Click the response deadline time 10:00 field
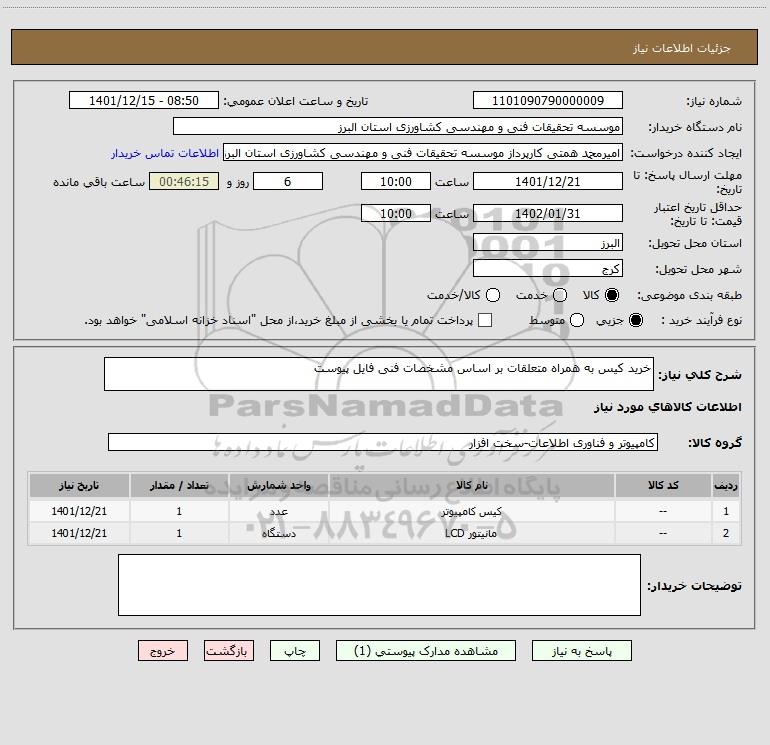This screenshot has height=745, width=770. click(x=396, y=182)
